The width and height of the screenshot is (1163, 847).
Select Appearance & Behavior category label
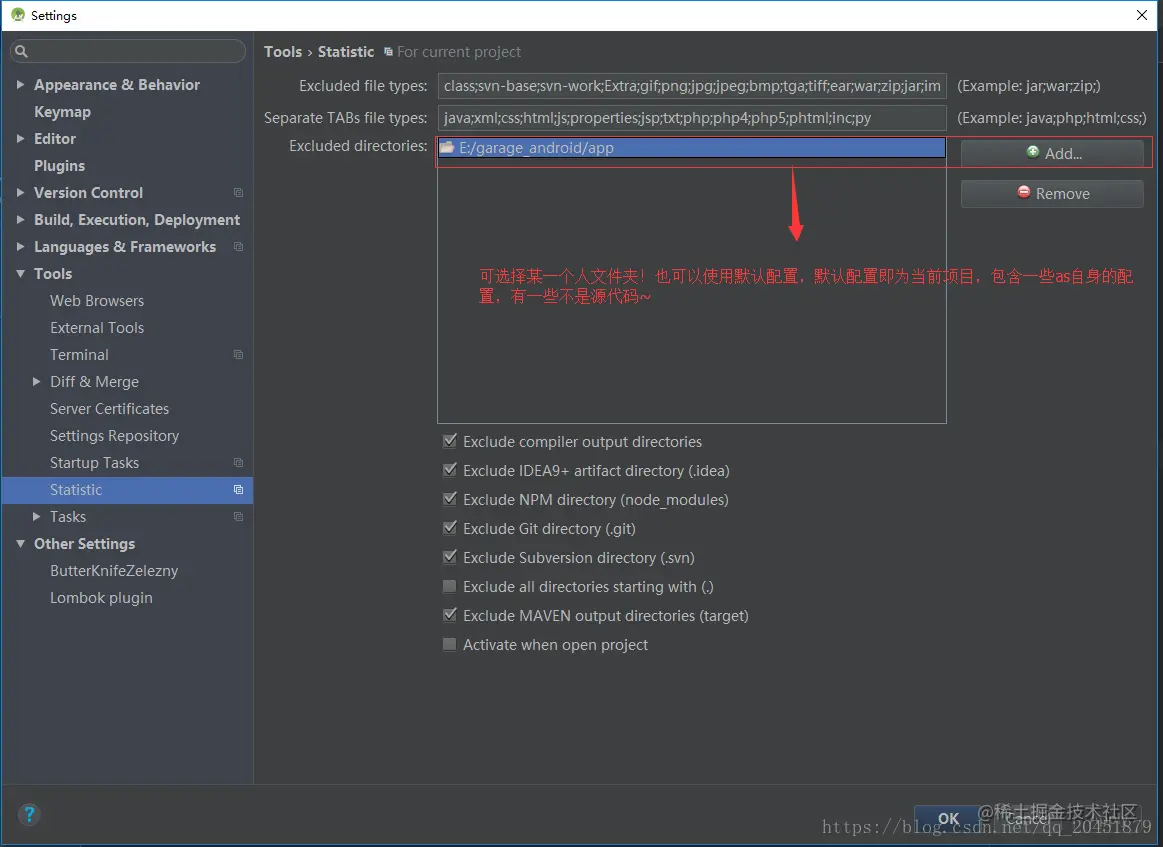117,85
